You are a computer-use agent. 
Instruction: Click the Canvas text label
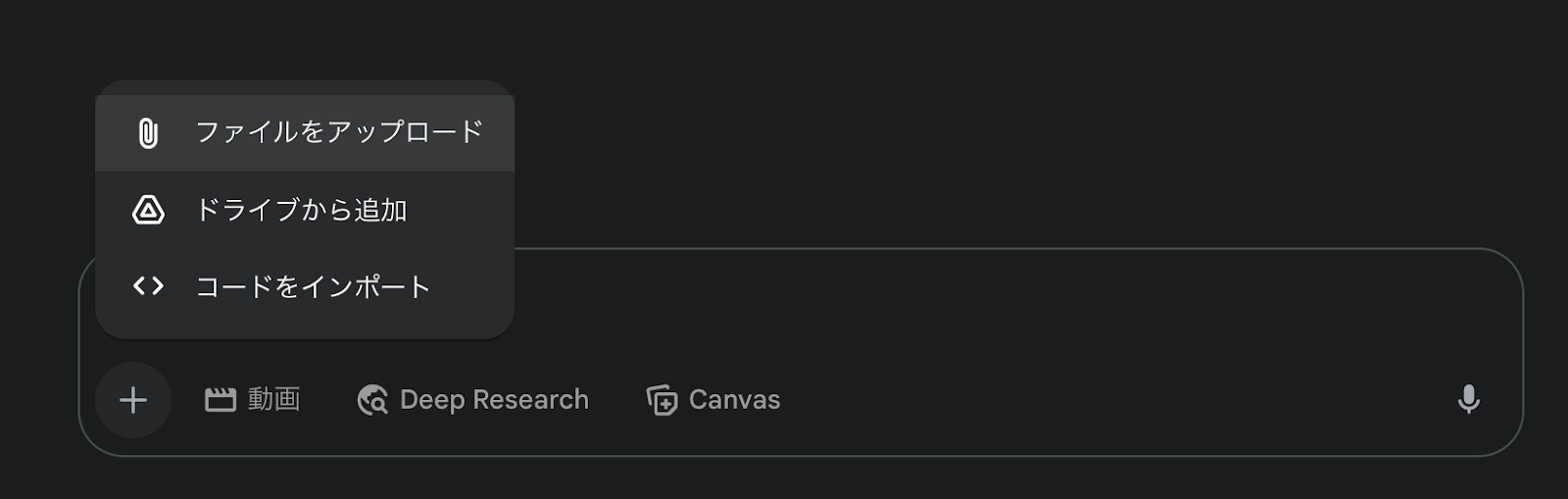pyautogui.click(x=735, y=400)
